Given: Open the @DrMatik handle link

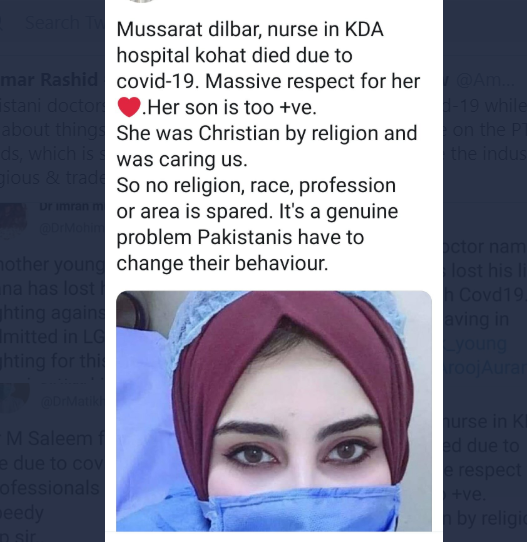Looking at the screenshot, I should point(73,402).
